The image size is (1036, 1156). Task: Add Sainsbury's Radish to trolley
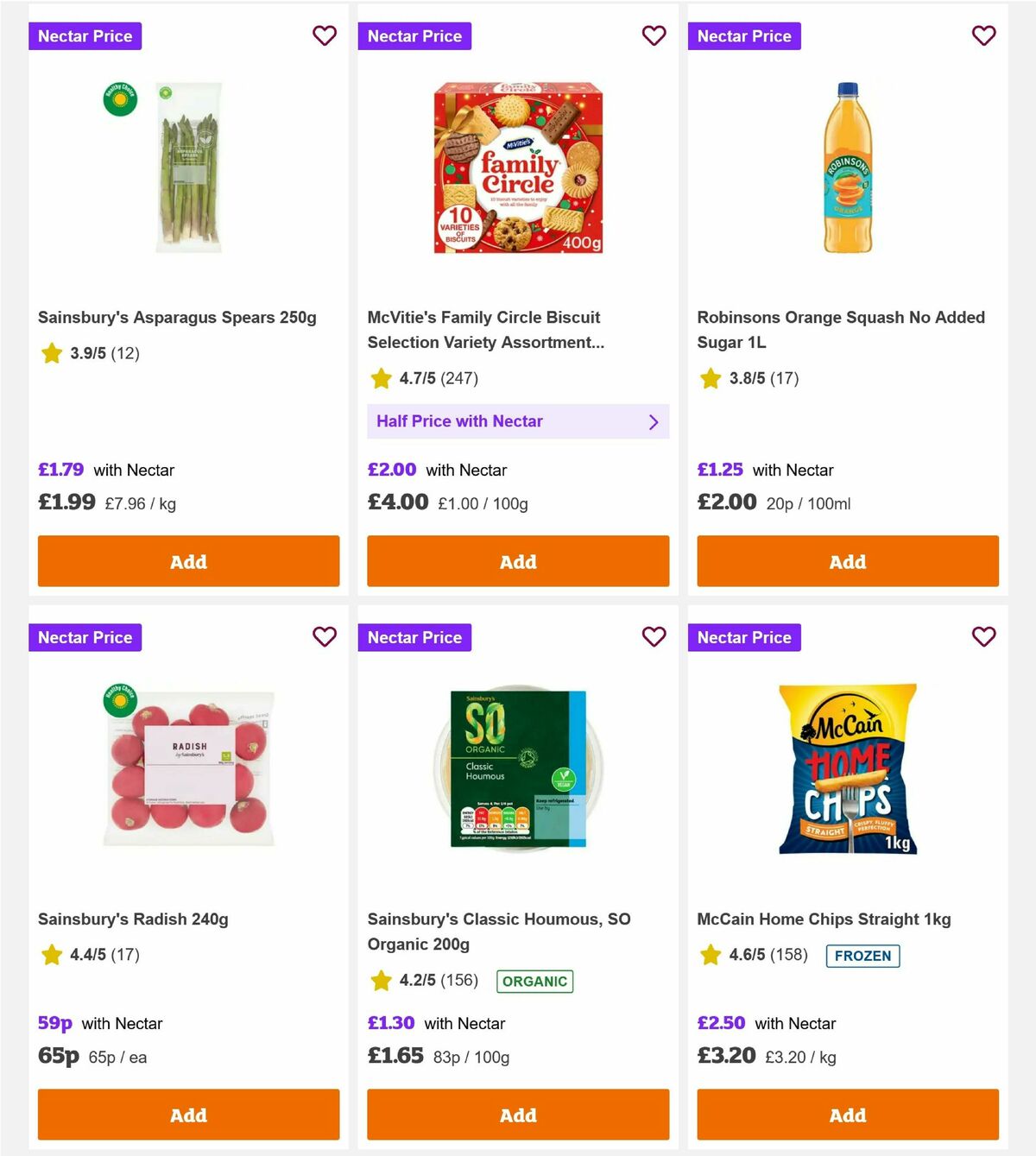click(x=188, y=1115)
